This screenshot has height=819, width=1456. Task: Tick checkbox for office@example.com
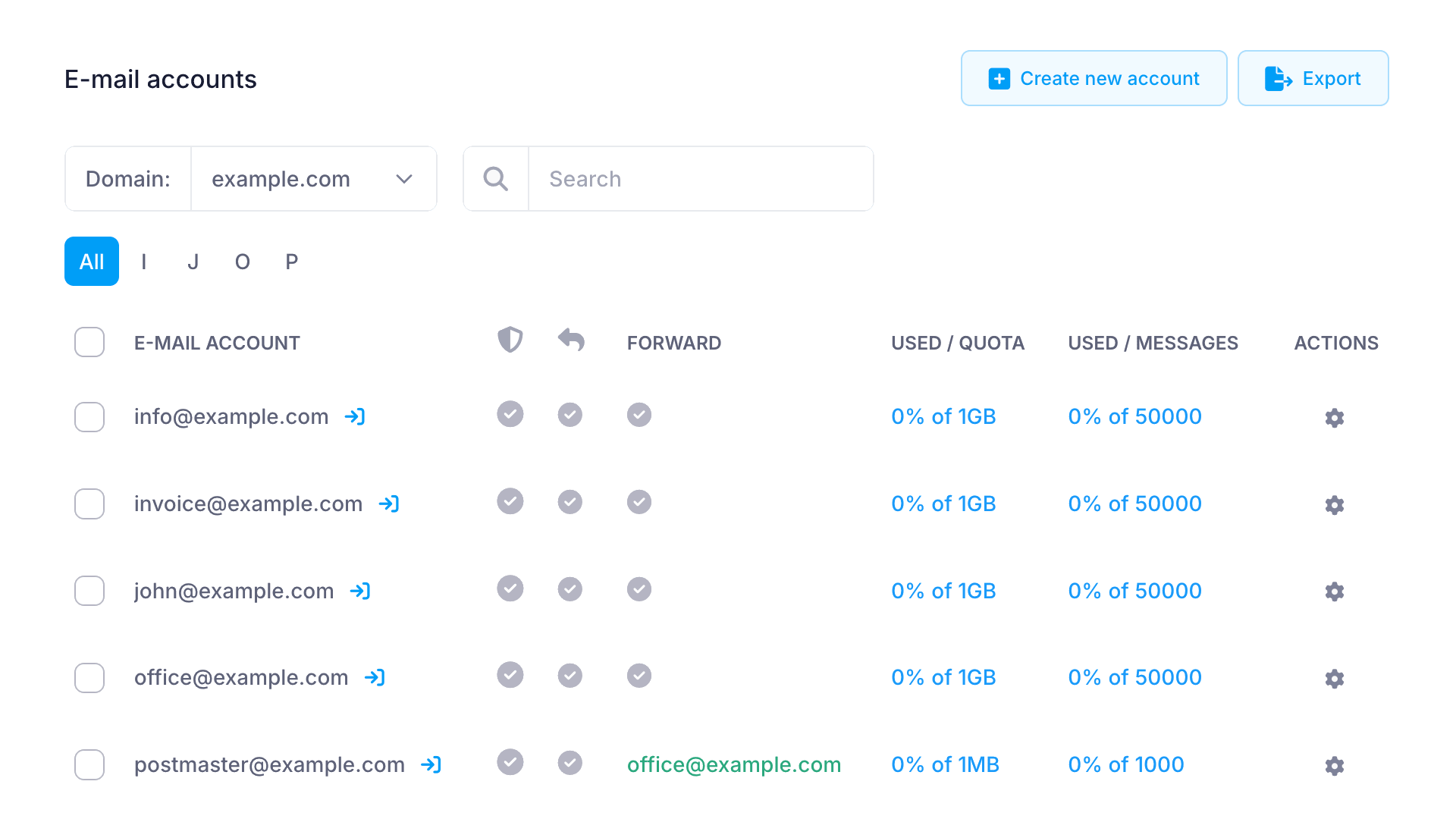coord(89,678)
